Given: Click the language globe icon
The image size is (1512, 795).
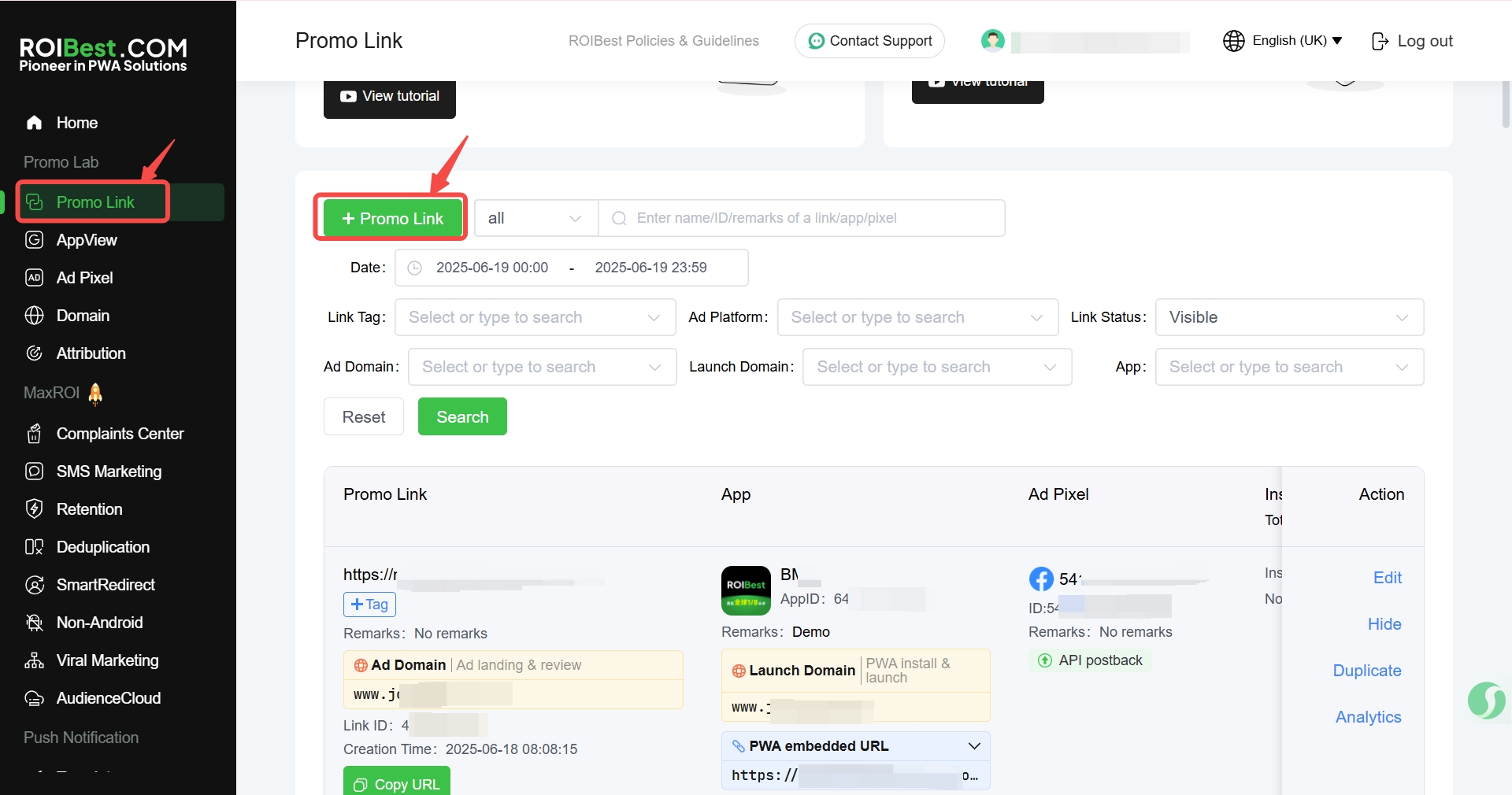Looking at the screenshot, I should click(1234, 41).
